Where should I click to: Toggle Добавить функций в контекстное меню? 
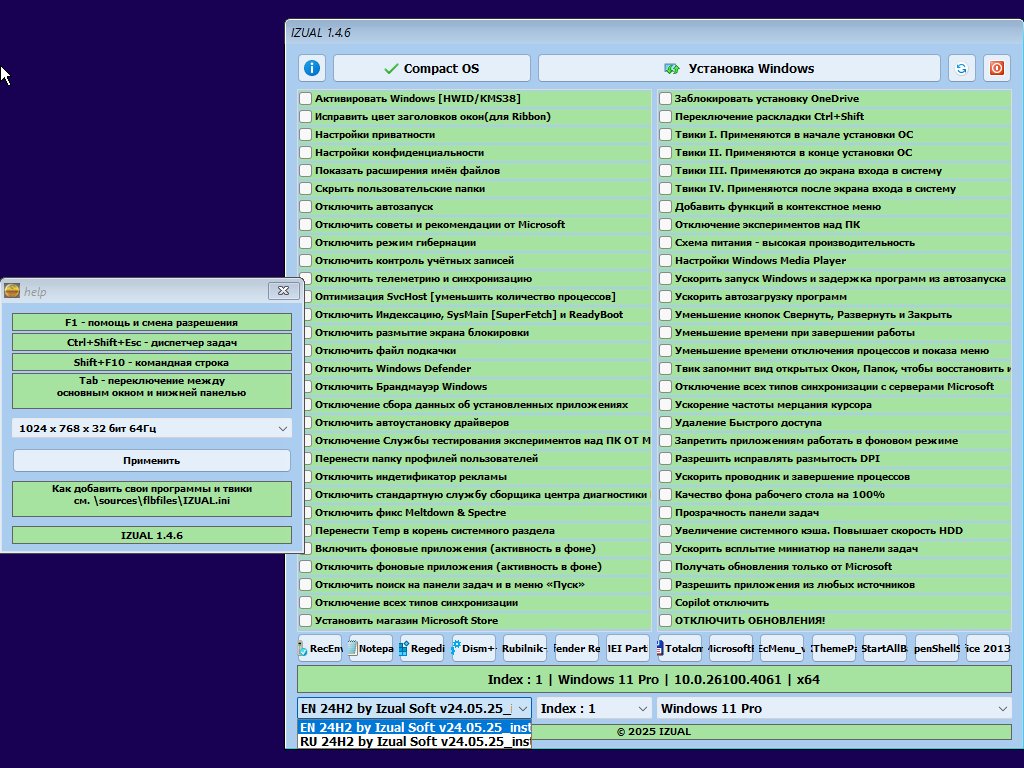click(x=665, y=206)
